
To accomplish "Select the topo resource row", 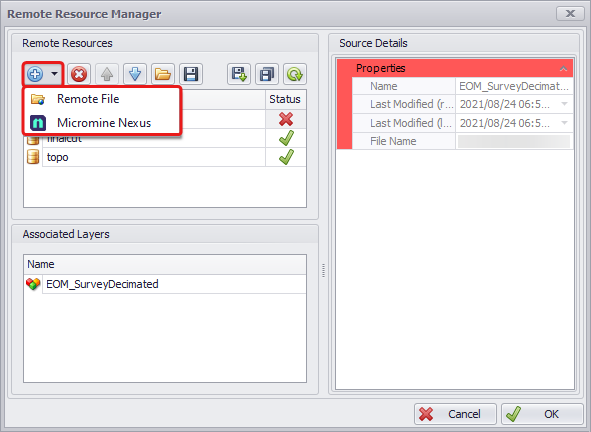I will tap(165, 157).
